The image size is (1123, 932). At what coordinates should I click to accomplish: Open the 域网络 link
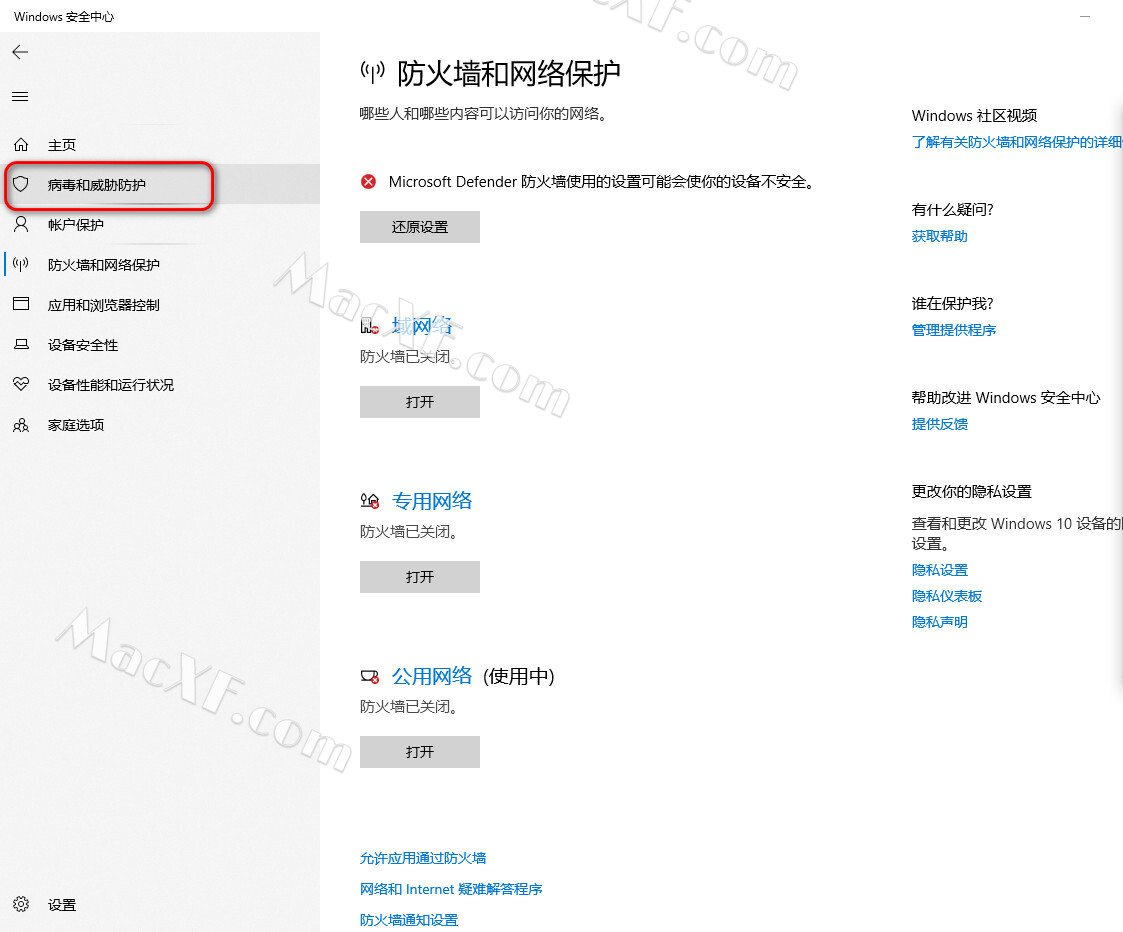tap(423, 326)
